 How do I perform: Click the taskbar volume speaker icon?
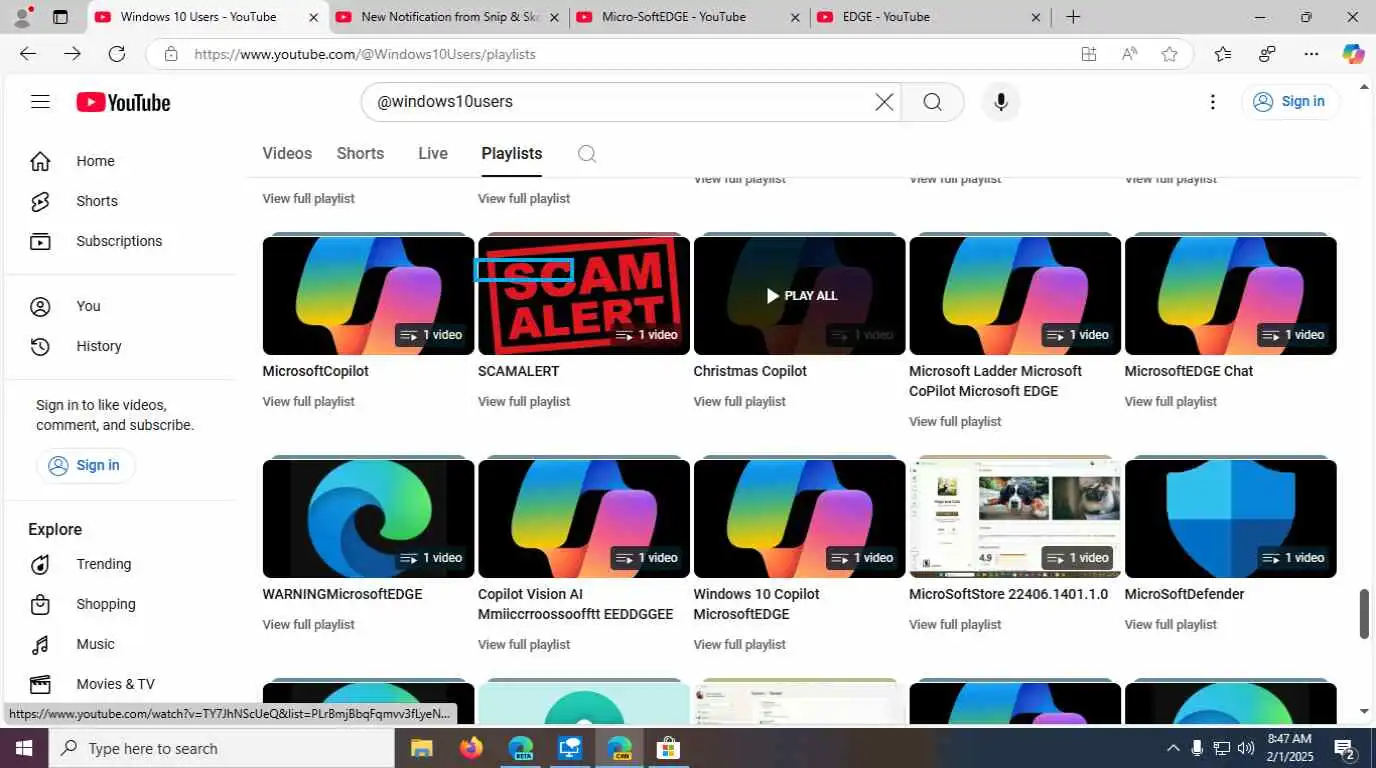click(x=1246, y=748)
